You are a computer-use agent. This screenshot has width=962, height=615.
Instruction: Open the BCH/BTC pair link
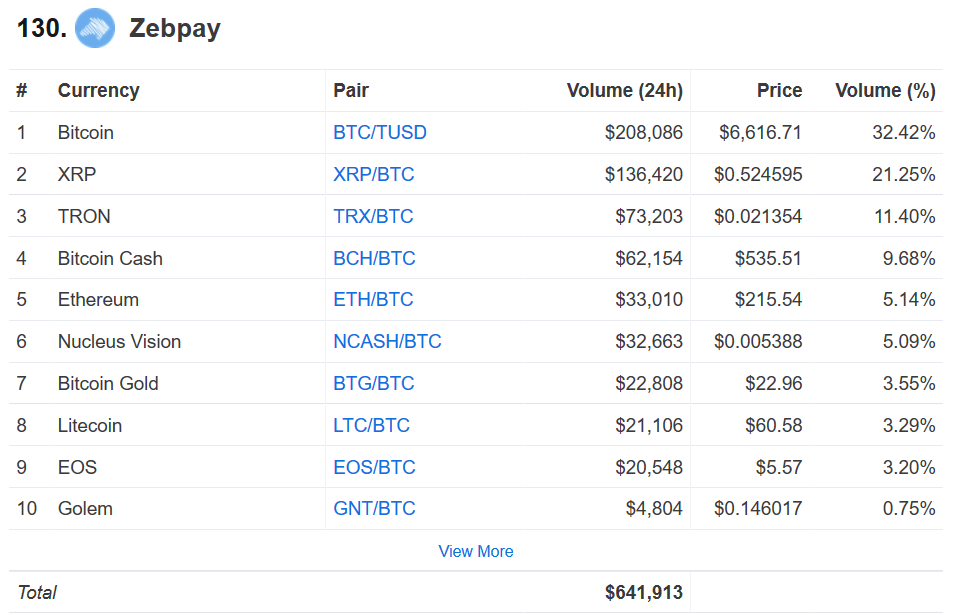coord(374,258)
